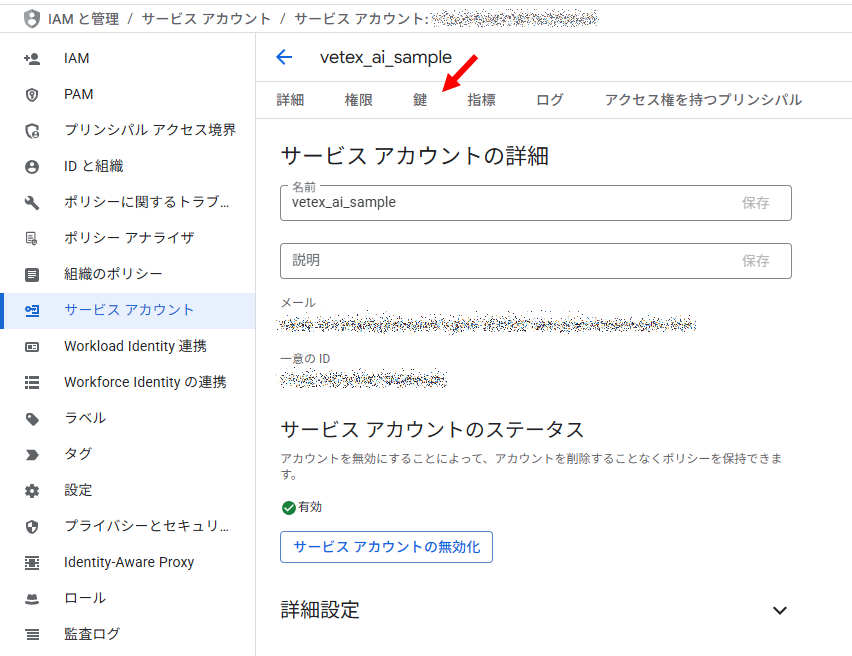Screen dimensions: 852x656
Task: Click the ロール hat icon
Action: click(x=32, y=599)
